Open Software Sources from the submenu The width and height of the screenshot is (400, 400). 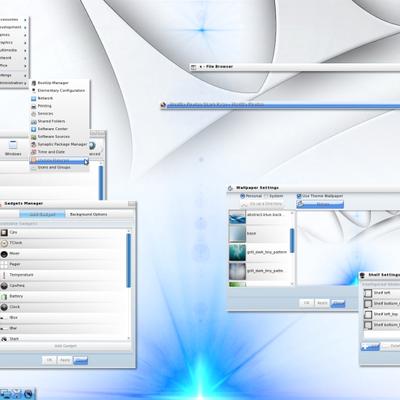[59, 136]
